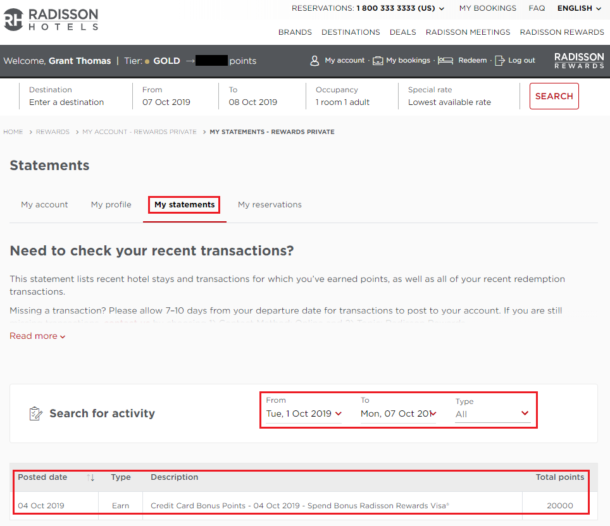Viewport: 610px width, 526px height.
Task: Open the booking From 07 Oct 2019 date
Action: tap(166, 96)
